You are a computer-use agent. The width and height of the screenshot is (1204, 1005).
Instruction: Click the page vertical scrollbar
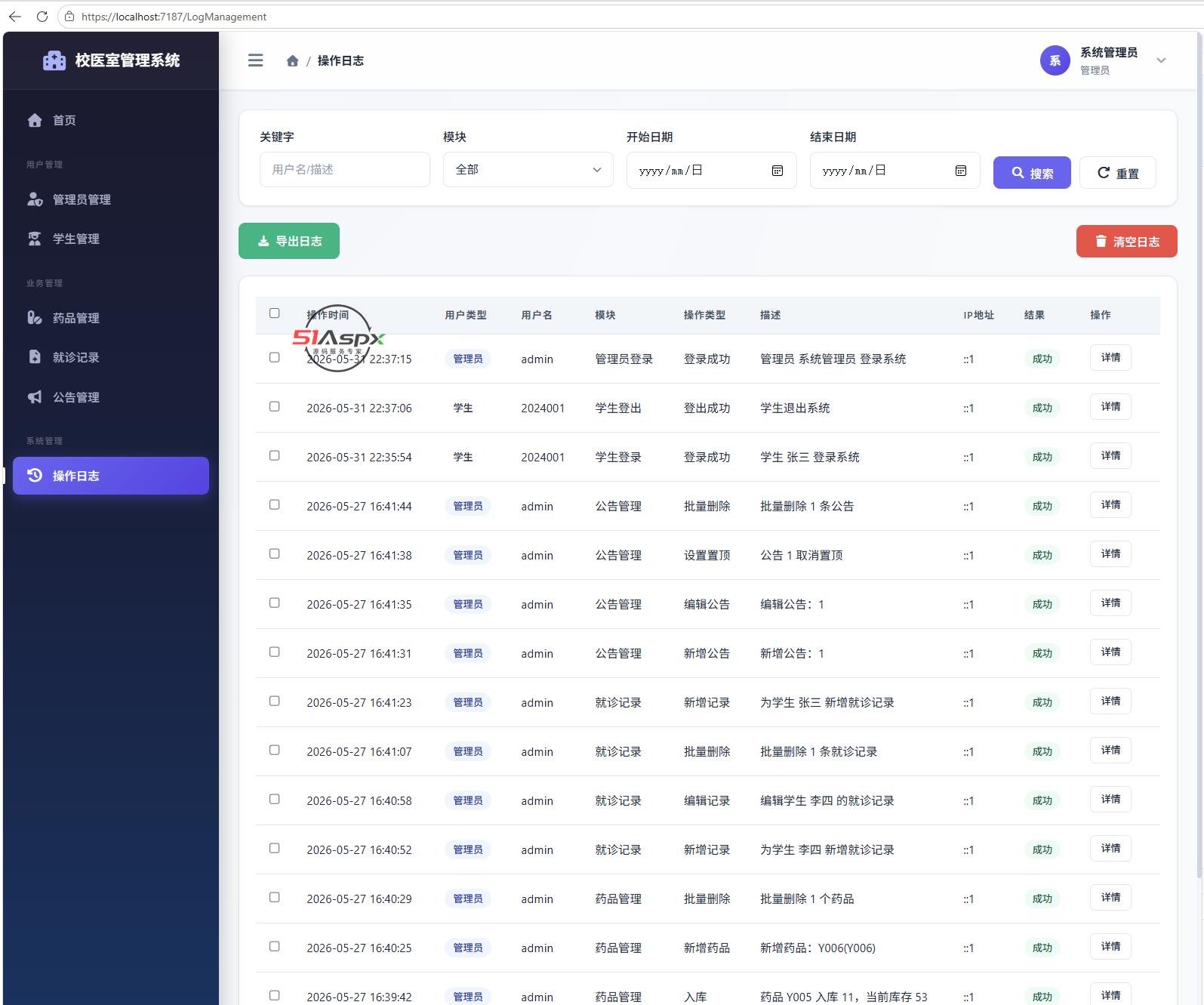[x=1199, y=453]
